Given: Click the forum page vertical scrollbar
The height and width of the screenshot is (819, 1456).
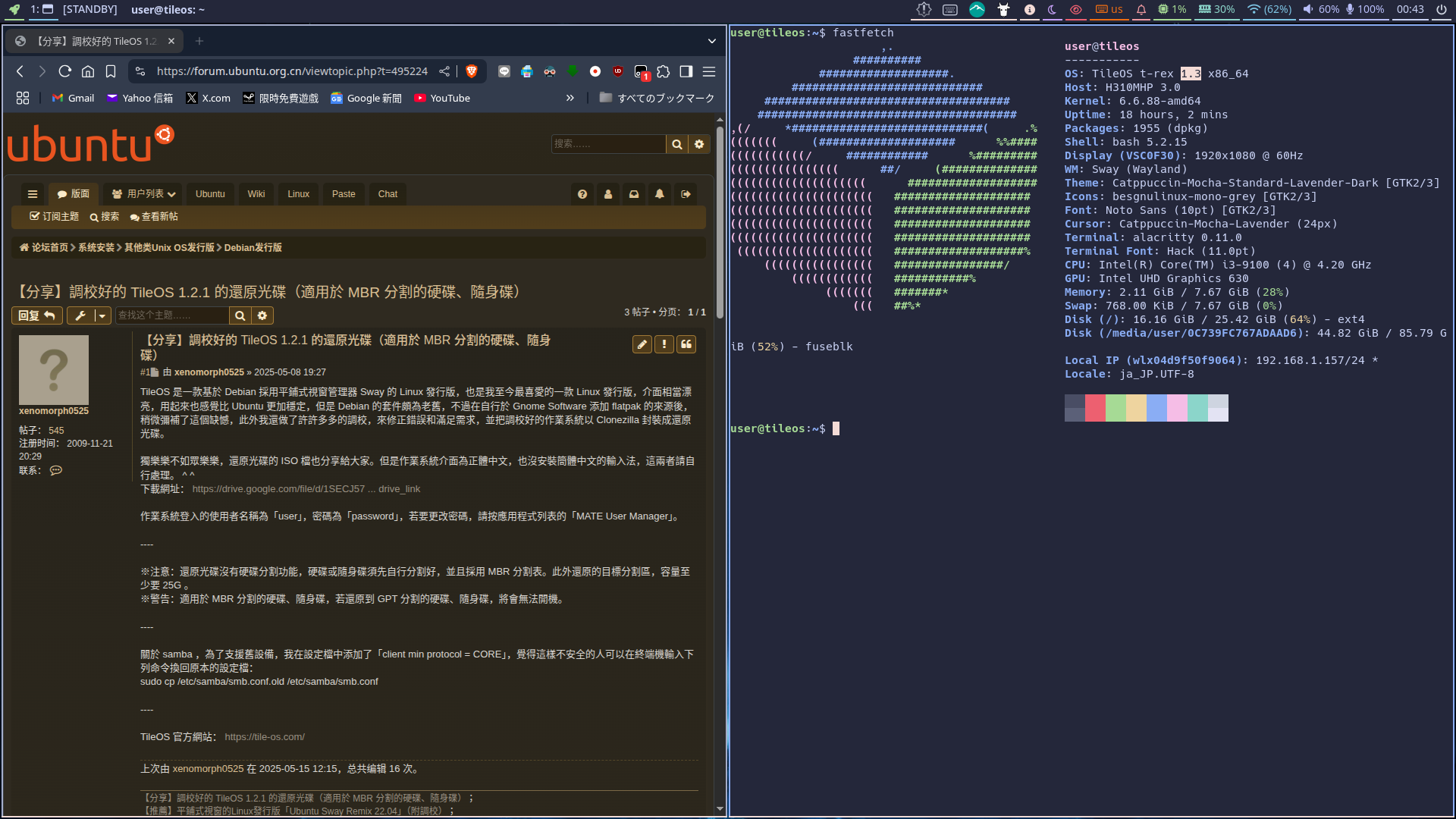Looking at the screenshot, I should [x=720, y=221].
